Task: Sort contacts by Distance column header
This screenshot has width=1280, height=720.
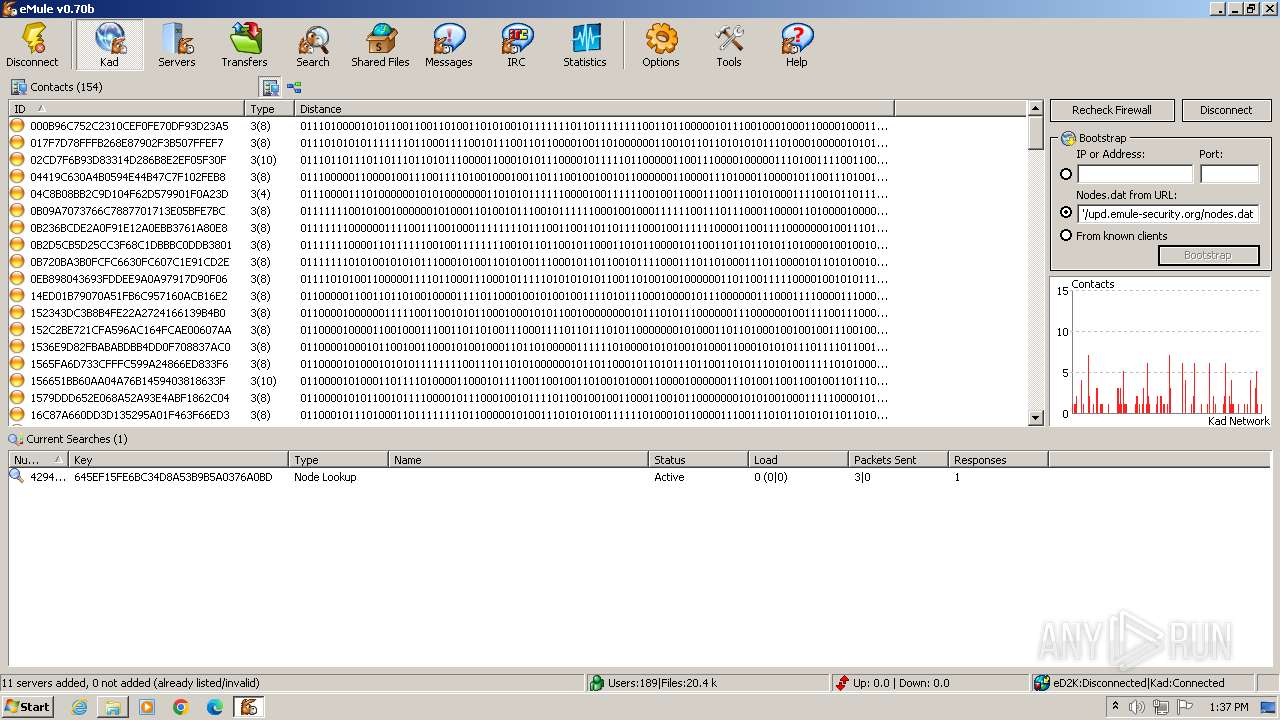Action: click(594, 108)
